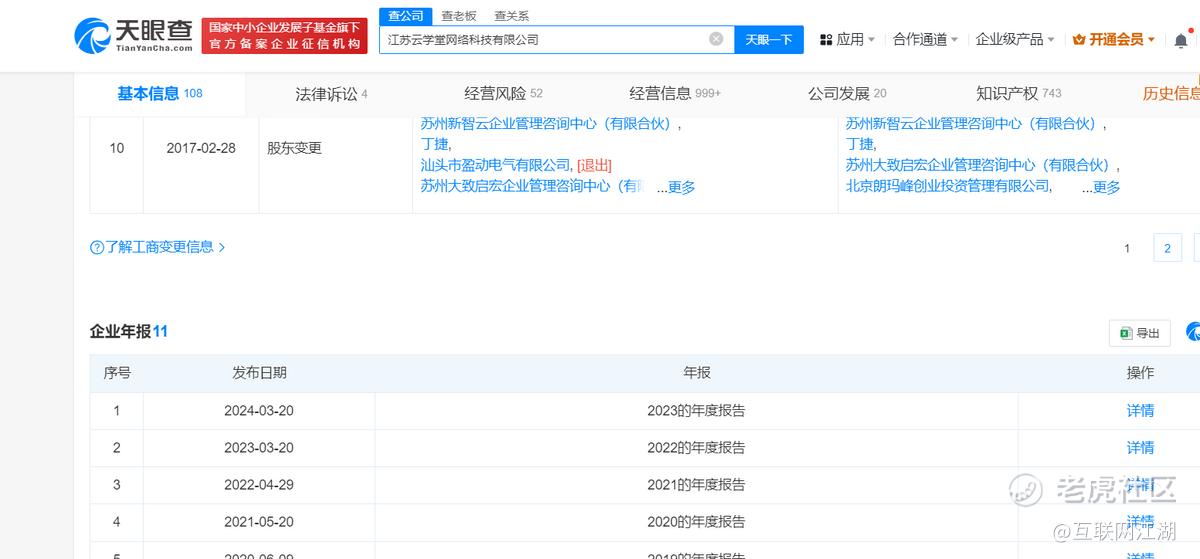Click 苏州新智云 link in before-change column
This screenshot has height=559, width=1200.
(x=549, y=124)
